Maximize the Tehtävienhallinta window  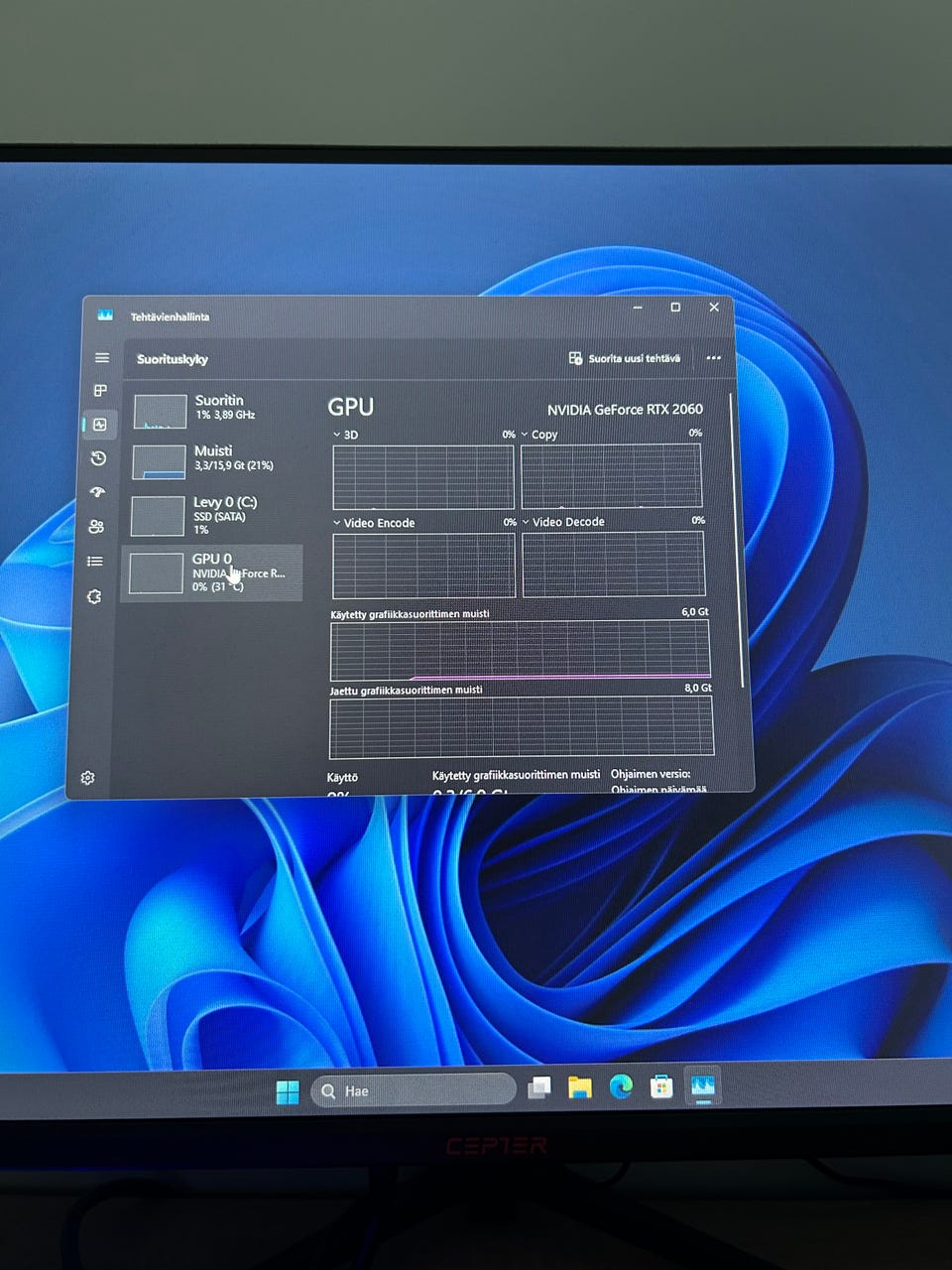675,308
